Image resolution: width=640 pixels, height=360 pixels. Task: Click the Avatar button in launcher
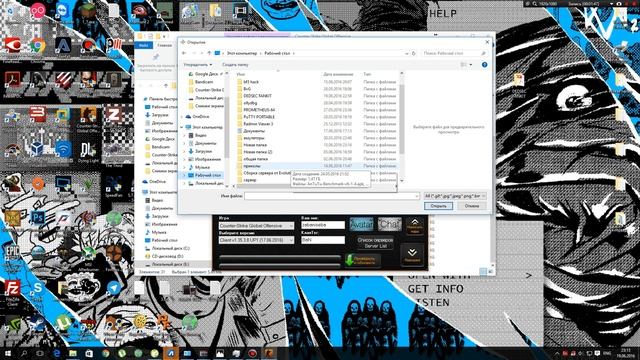pyautogui.click(x=361, y=224)
